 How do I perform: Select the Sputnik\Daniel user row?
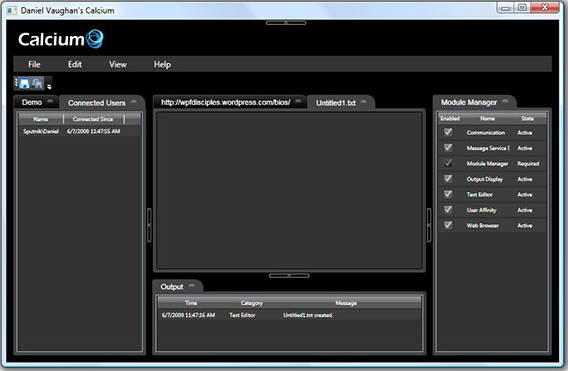pyautogui.click(x=80, y=131)
